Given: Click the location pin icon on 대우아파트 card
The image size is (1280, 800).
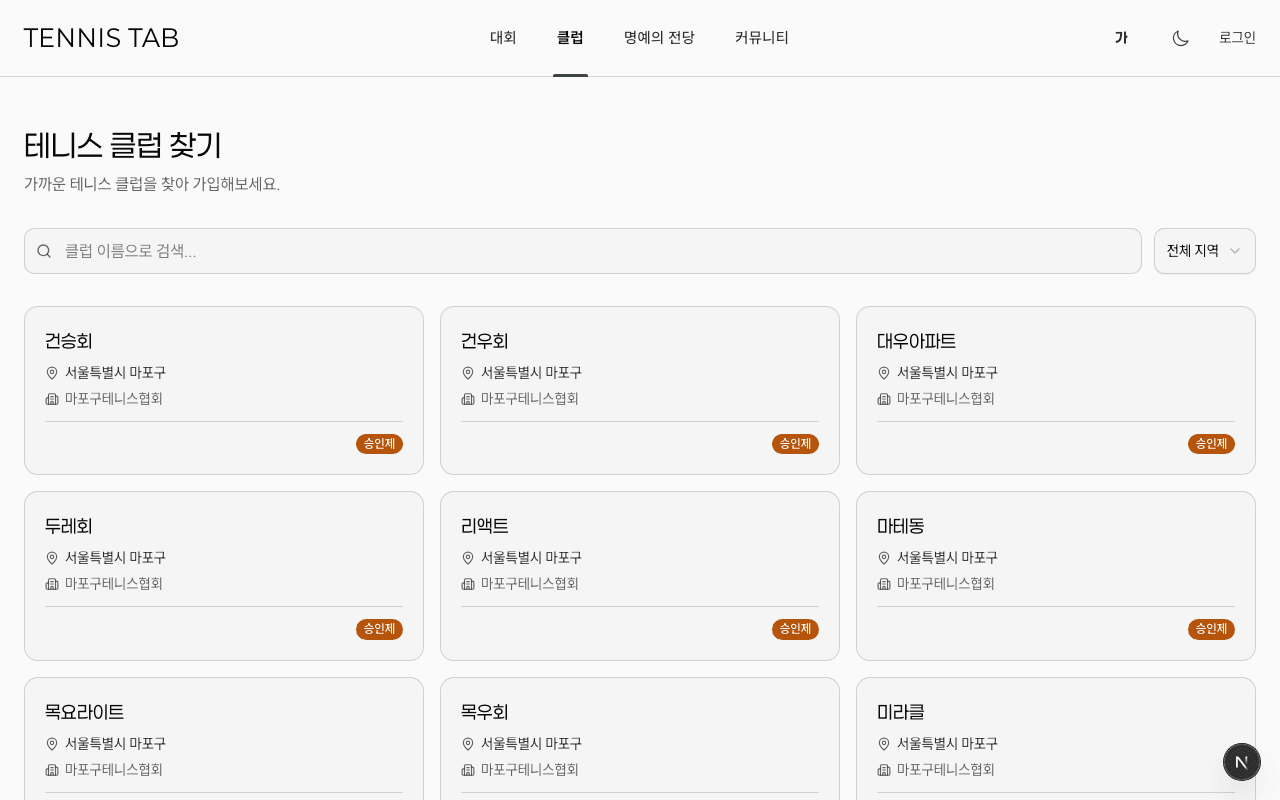Looking at the screenshot, I should [883, 373].
